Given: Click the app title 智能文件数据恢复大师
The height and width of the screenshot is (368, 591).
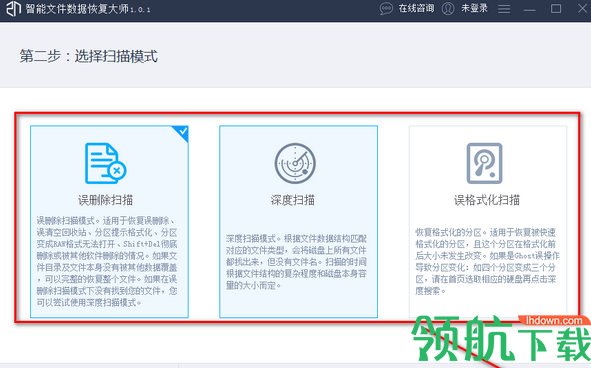Looking at the screenshot, I should coord(77,8).
